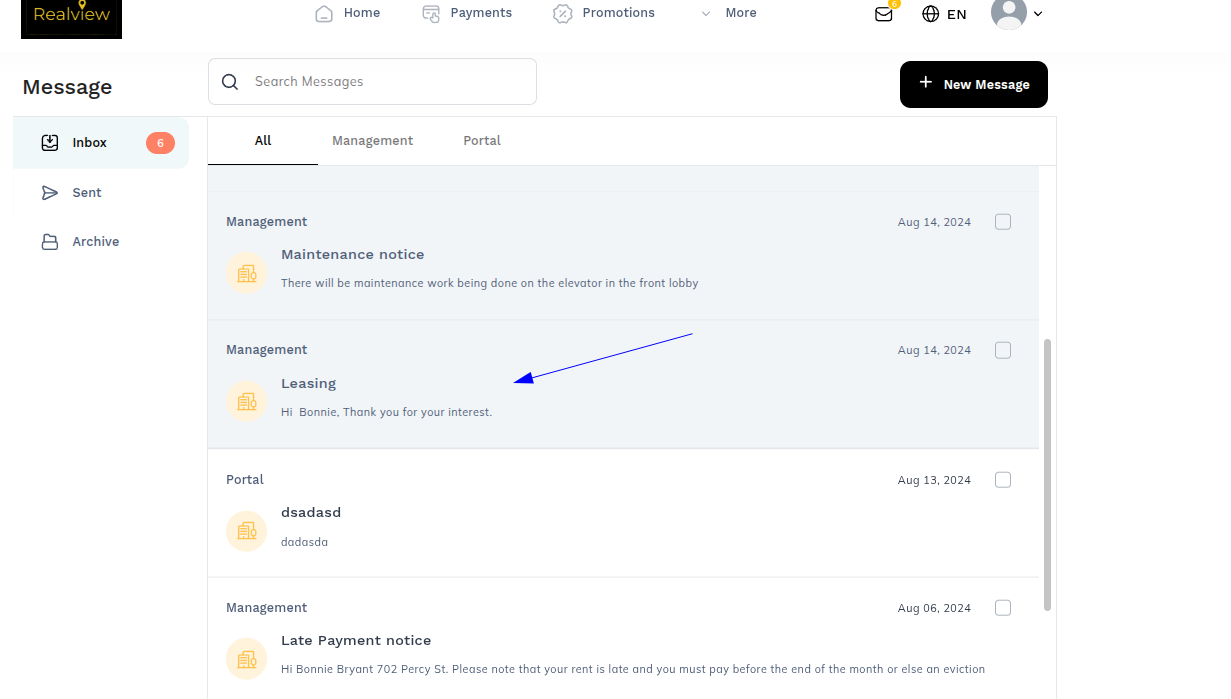Click the Payments card icon
Screen dimensions: 1231x699
pos(431,14)
